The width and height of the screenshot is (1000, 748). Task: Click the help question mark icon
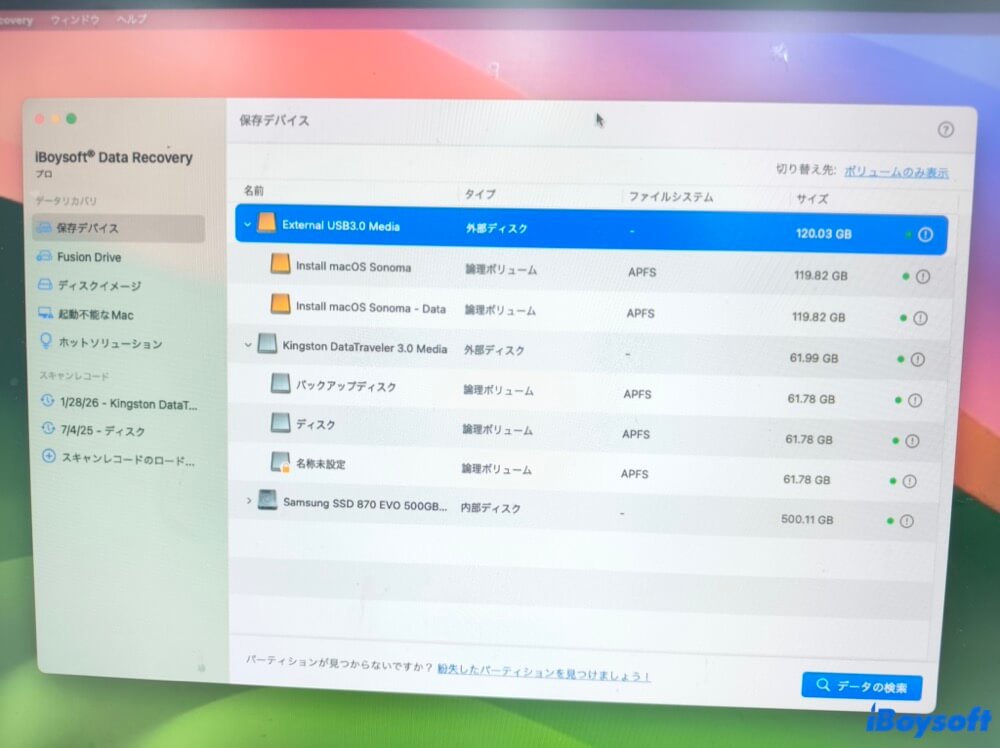pyautogui.click(x=945, y=130)
